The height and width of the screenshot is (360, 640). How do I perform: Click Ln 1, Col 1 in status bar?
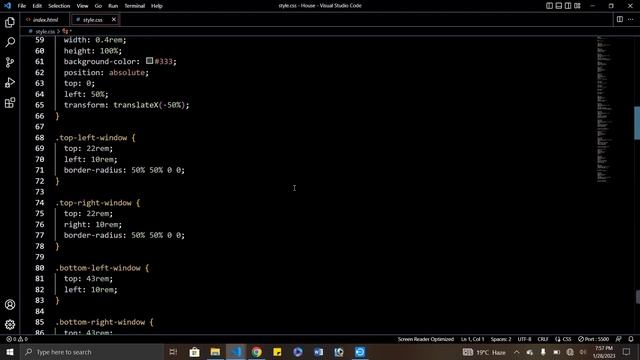click(x=472, y=339)
